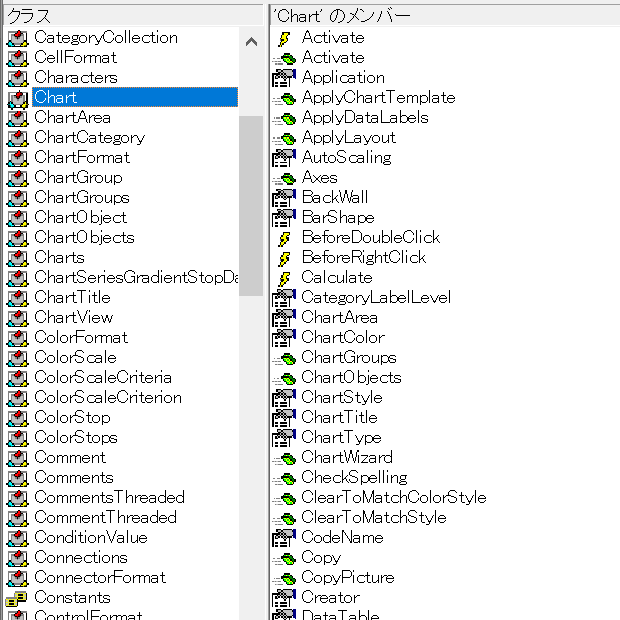Select CommentThreaded class
The image size is (620, 620).
click(x=106, y=517)
